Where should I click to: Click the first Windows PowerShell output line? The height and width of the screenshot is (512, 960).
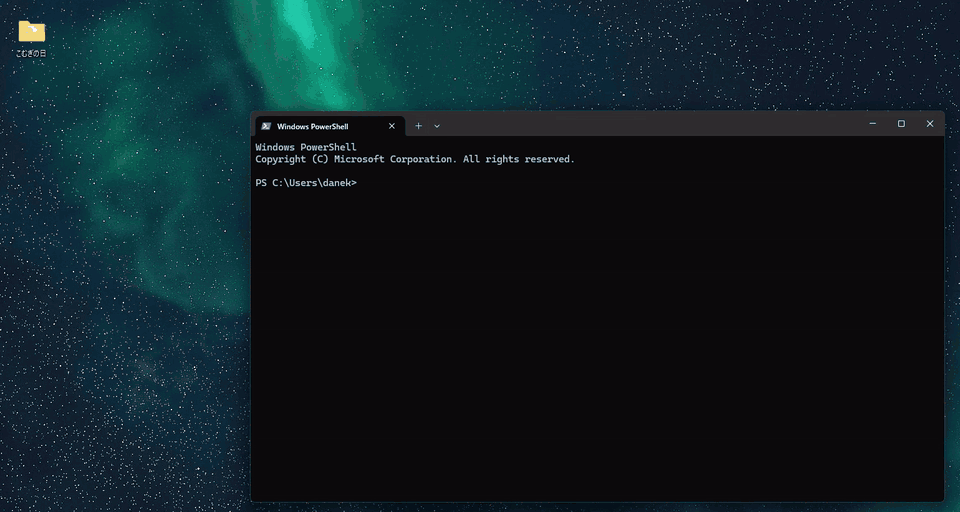tap(306, 148)
